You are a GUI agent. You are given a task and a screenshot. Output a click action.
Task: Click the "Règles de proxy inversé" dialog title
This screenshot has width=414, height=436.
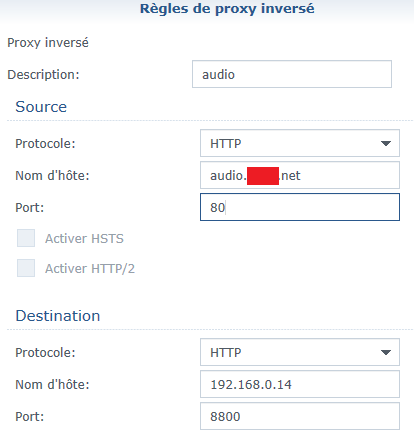pos(227,9)
